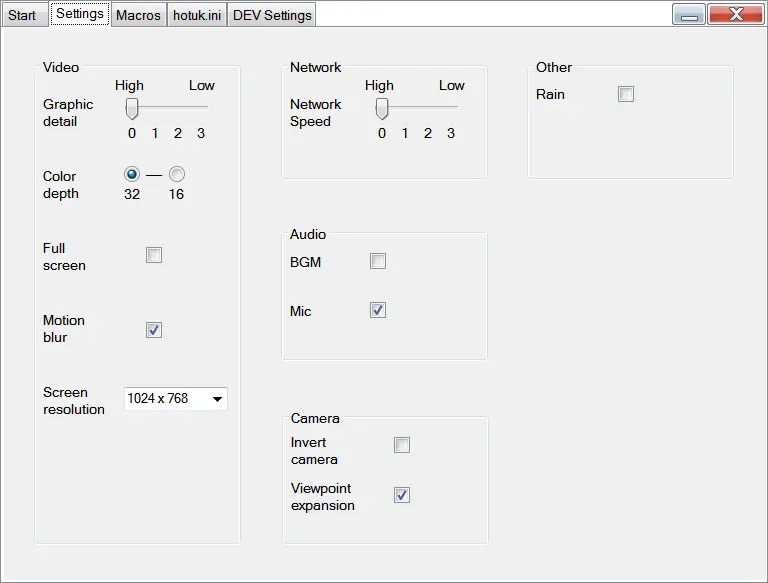Switch to the Start tab
Viewport: 768px width, 583px height.
23,15
